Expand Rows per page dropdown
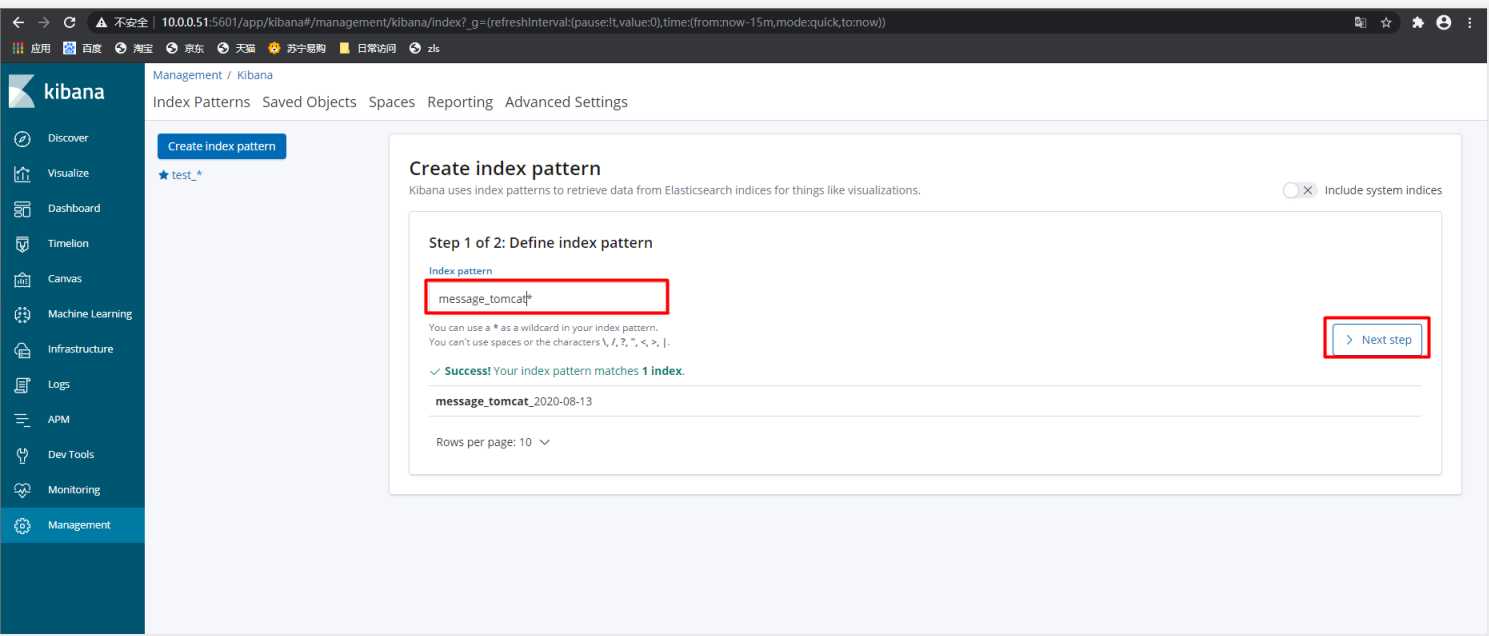This screenshot has height=636, width=1489. pos(493,442)
